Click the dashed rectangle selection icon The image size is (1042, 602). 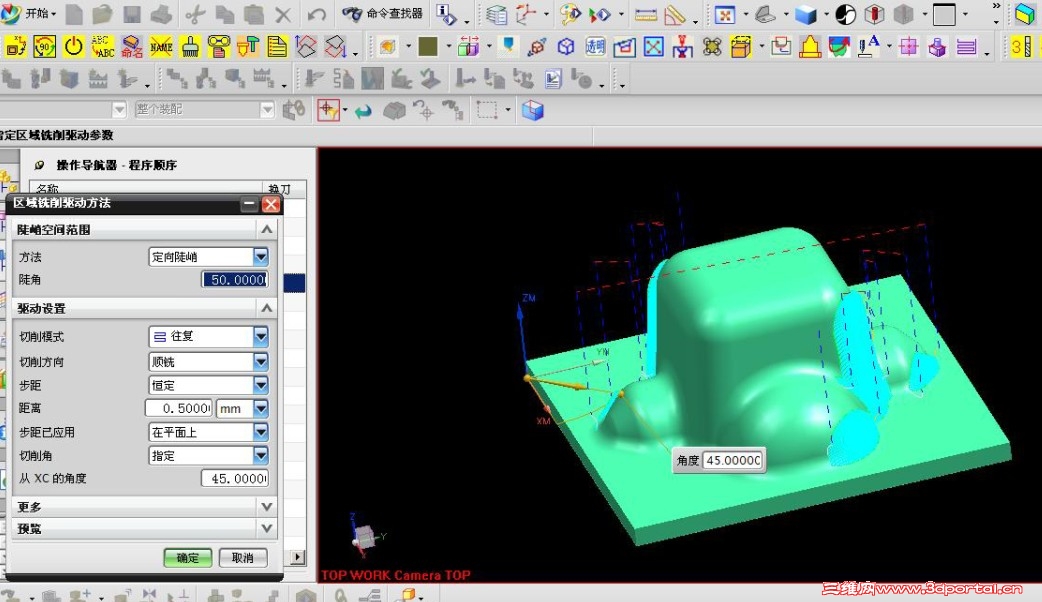coord(487,110)
